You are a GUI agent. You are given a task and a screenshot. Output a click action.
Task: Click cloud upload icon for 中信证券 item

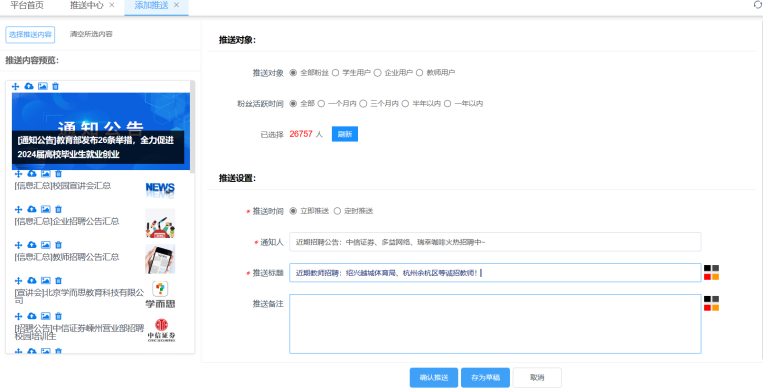[32, 316]
